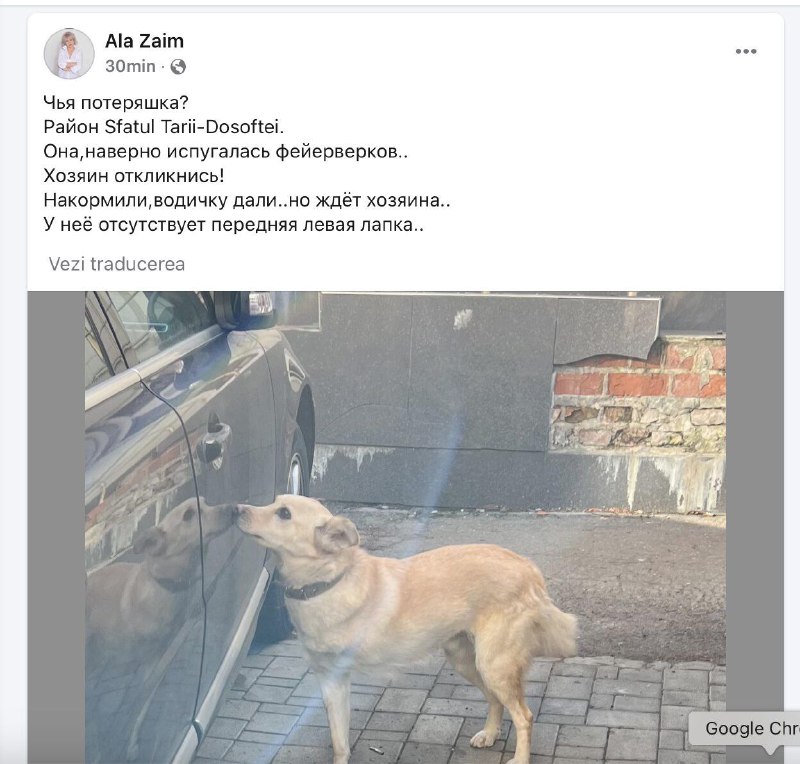
Task: Click the 'Район Sfatul Tarii-Dosoftei.' text line
Action: tap(164, 127)
